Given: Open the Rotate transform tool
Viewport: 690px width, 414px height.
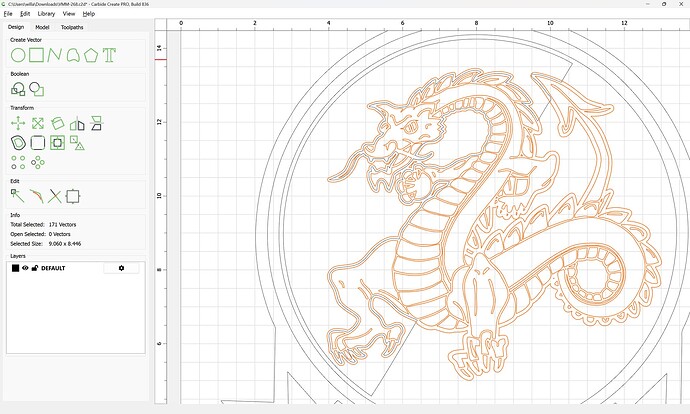Looking at the screenshot, I should pyautogui.click(x=57, y=124).
